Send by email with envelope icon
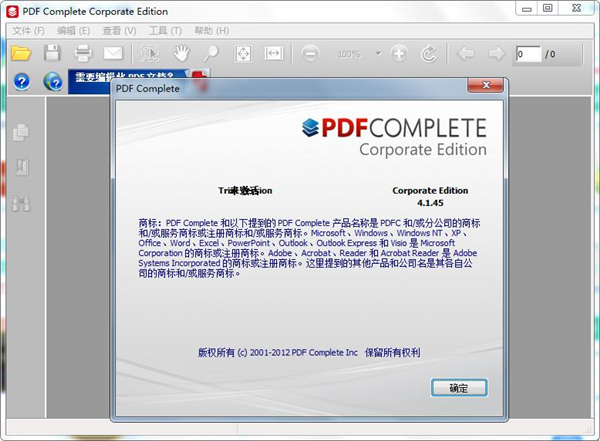Image resolution: width=600 pixels, height=441 pixels. [x=113, y=53]
